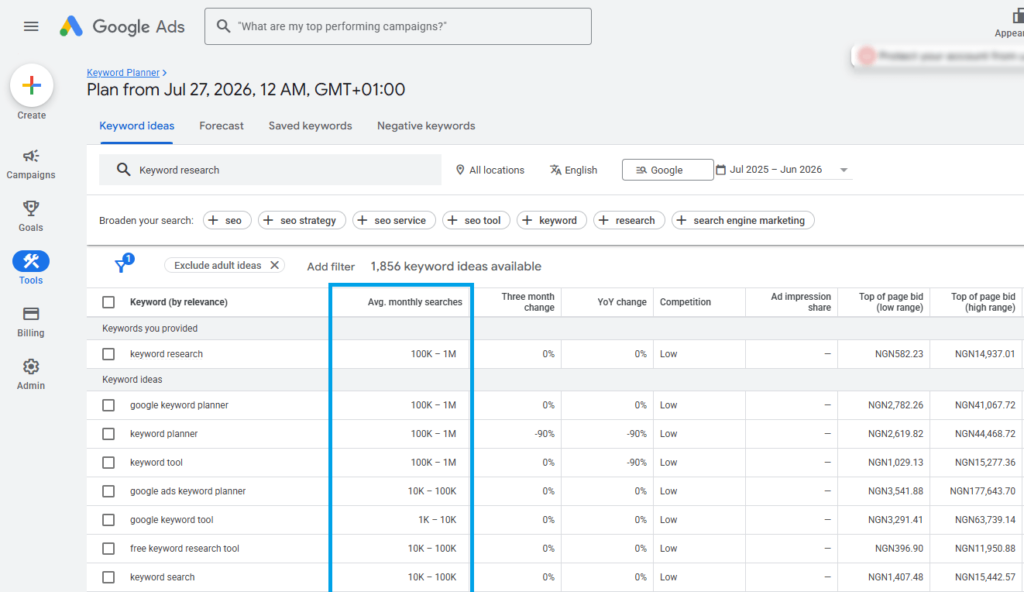Click the top campaign search input

[x=398, y=26]
